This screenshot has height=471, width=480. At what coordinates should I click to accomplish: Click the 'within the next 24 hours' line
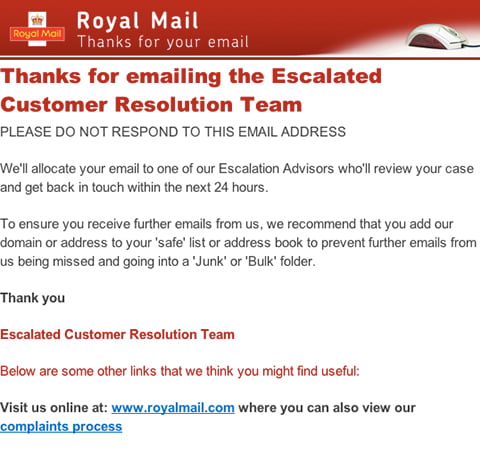[x=134, y=187]
